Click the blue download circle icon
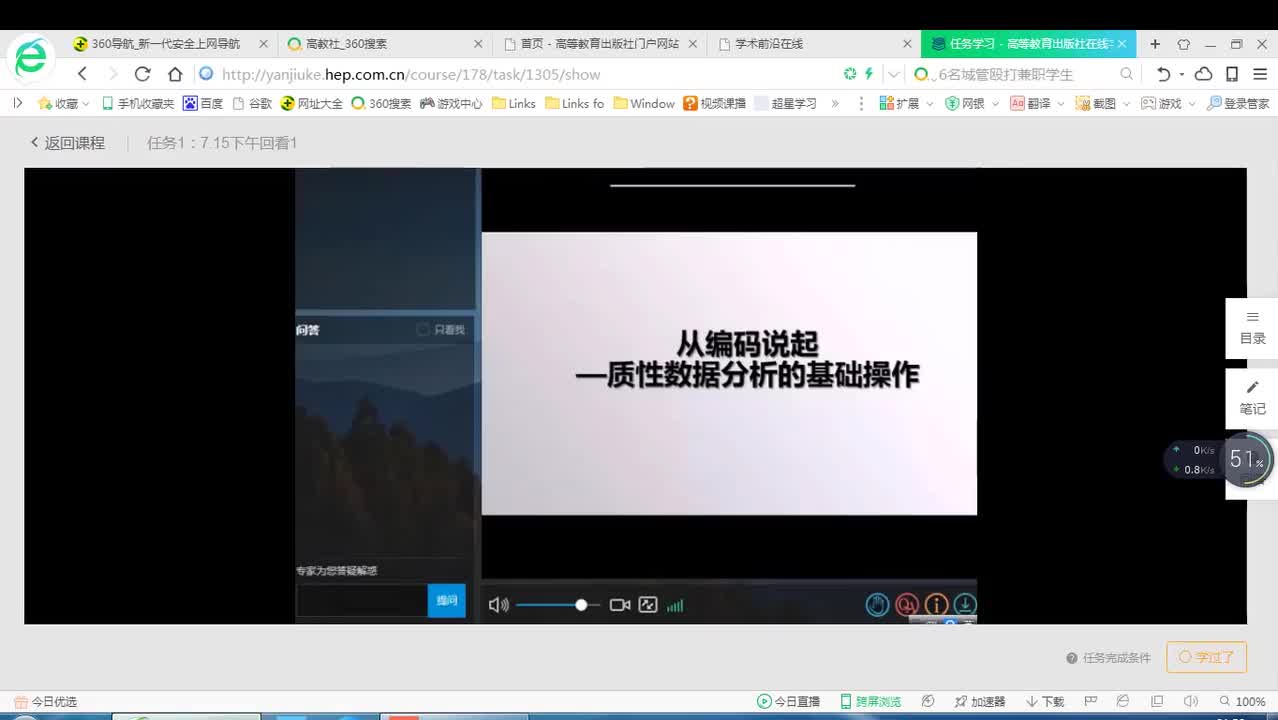The image size is (1278, 720). pyautogui.click(x=965, y=604)
